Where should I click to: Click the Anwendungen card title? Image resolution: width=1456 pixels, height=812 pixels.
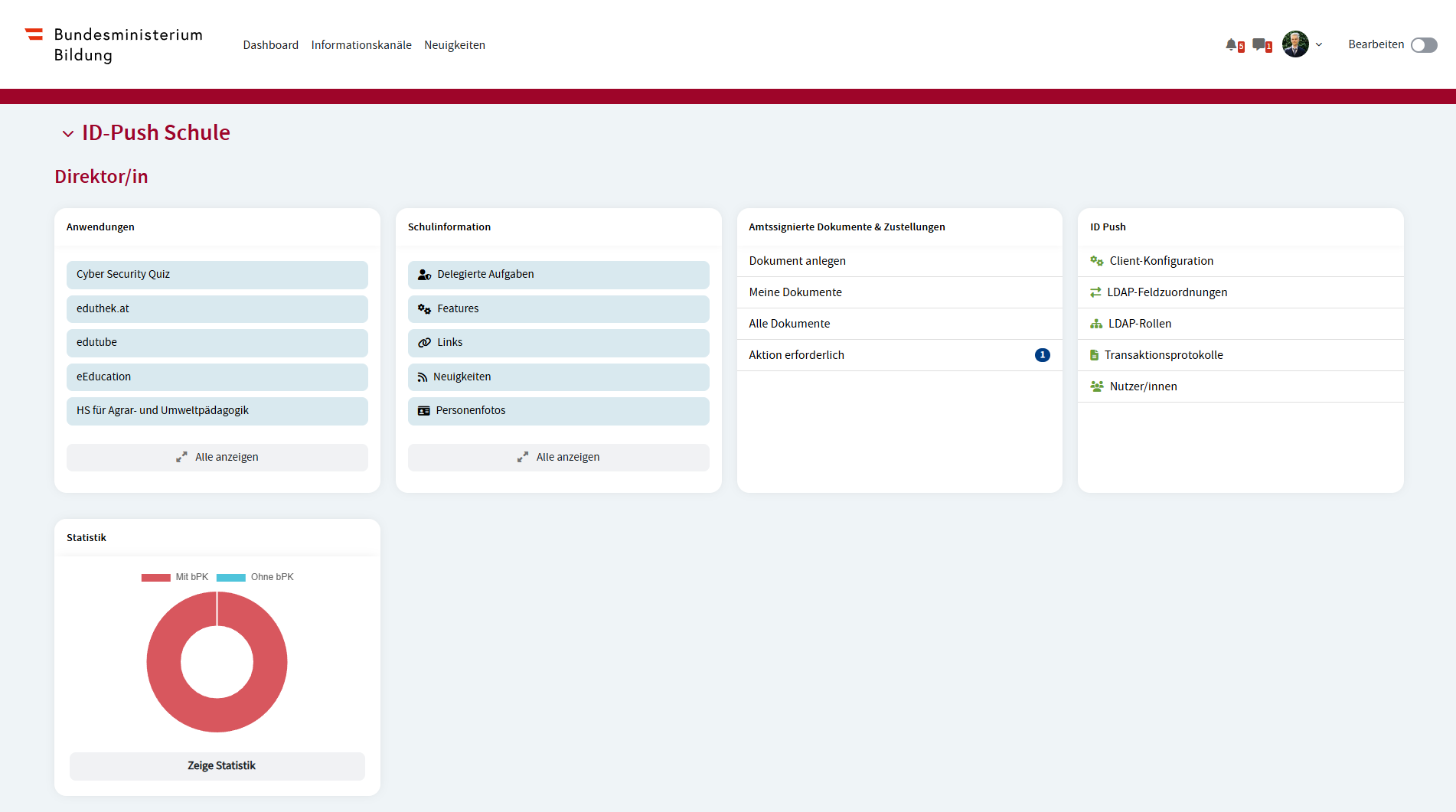pyautogui.click(x=100, y=227)
